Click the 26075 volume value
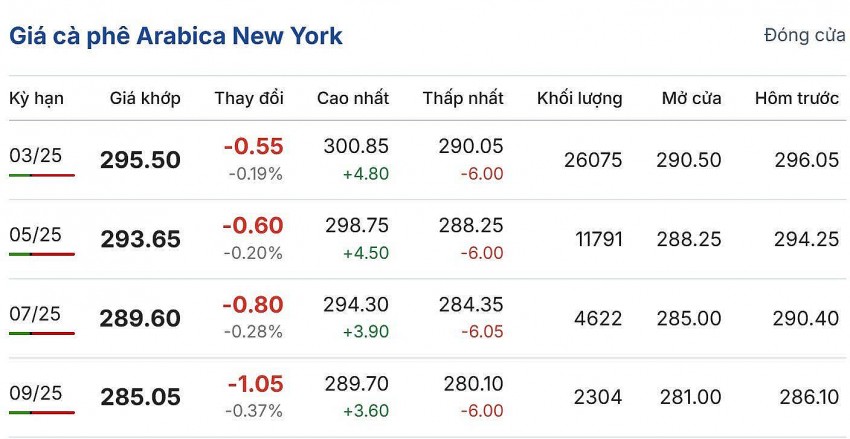The height and width of the screenshot is (439, 850). (x=598, y=160)
